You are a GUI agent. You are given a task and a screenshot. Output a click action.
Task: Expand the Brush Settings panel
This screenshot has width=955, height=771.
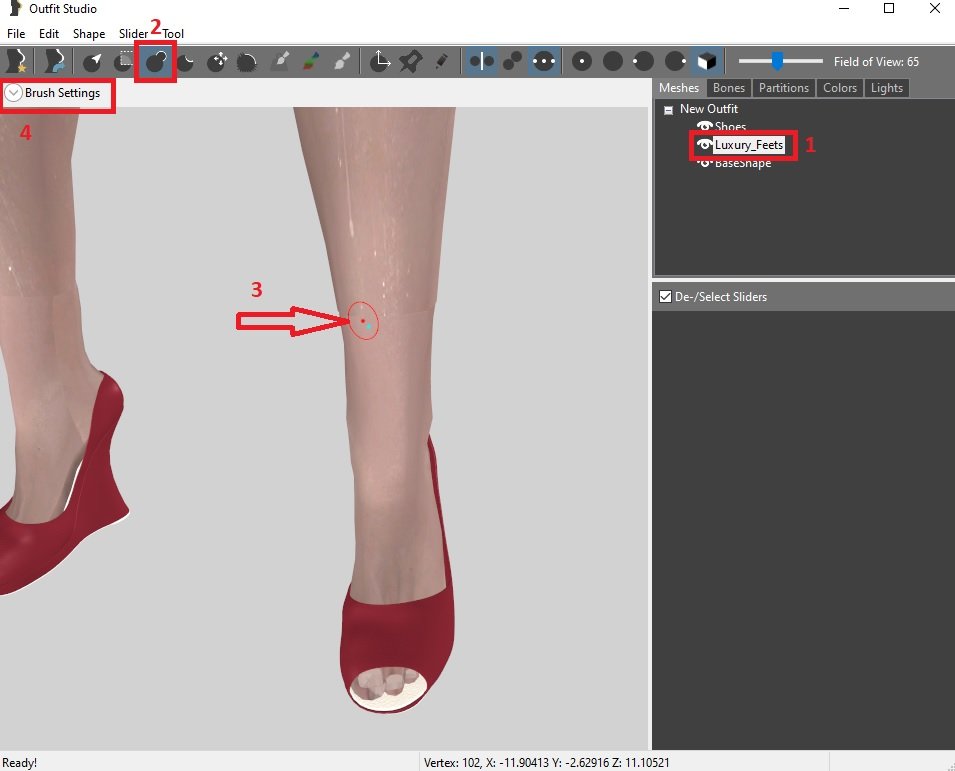coord(14,93)
